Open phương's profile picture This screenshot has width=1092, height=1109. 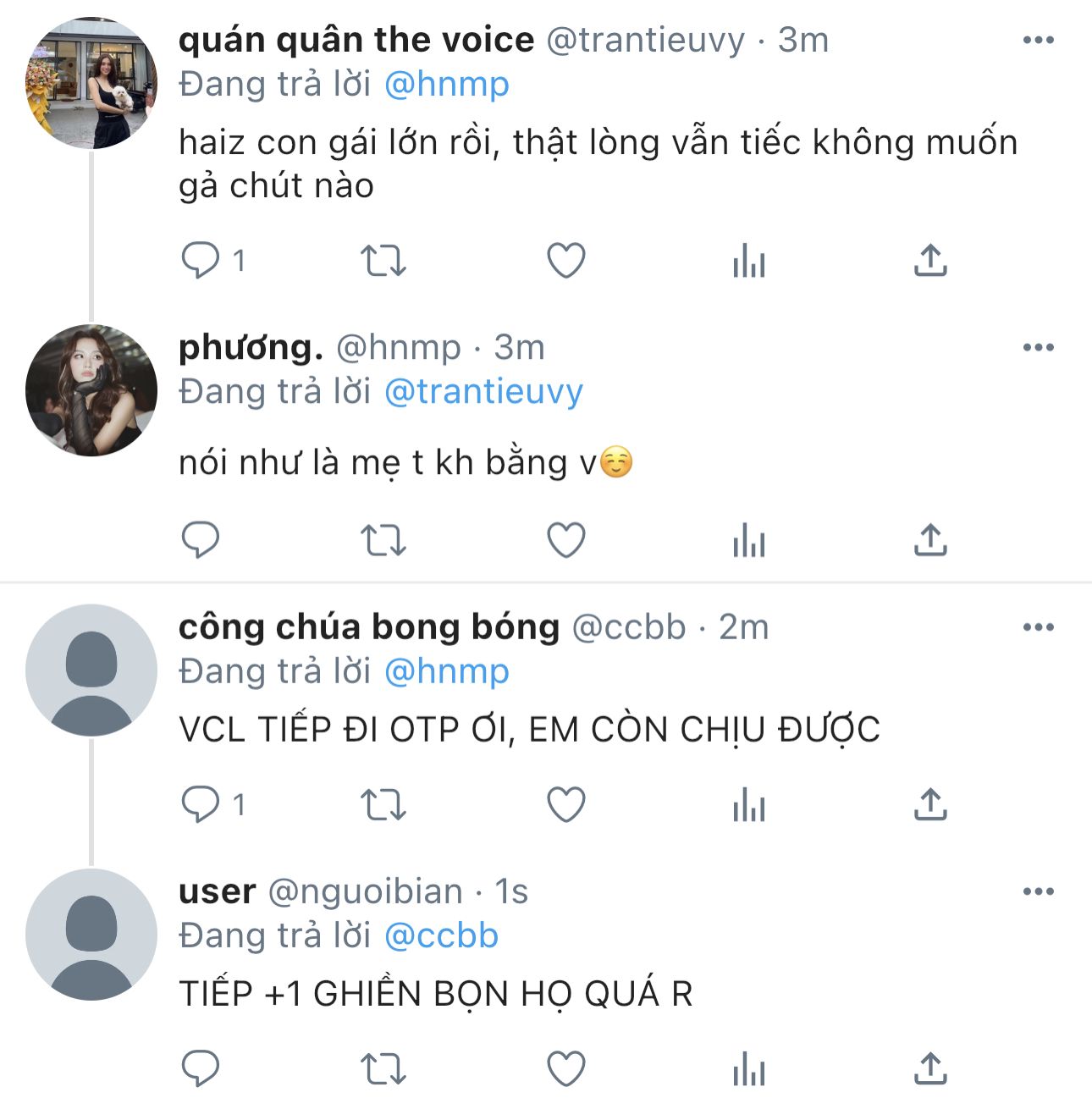point(91,390)
